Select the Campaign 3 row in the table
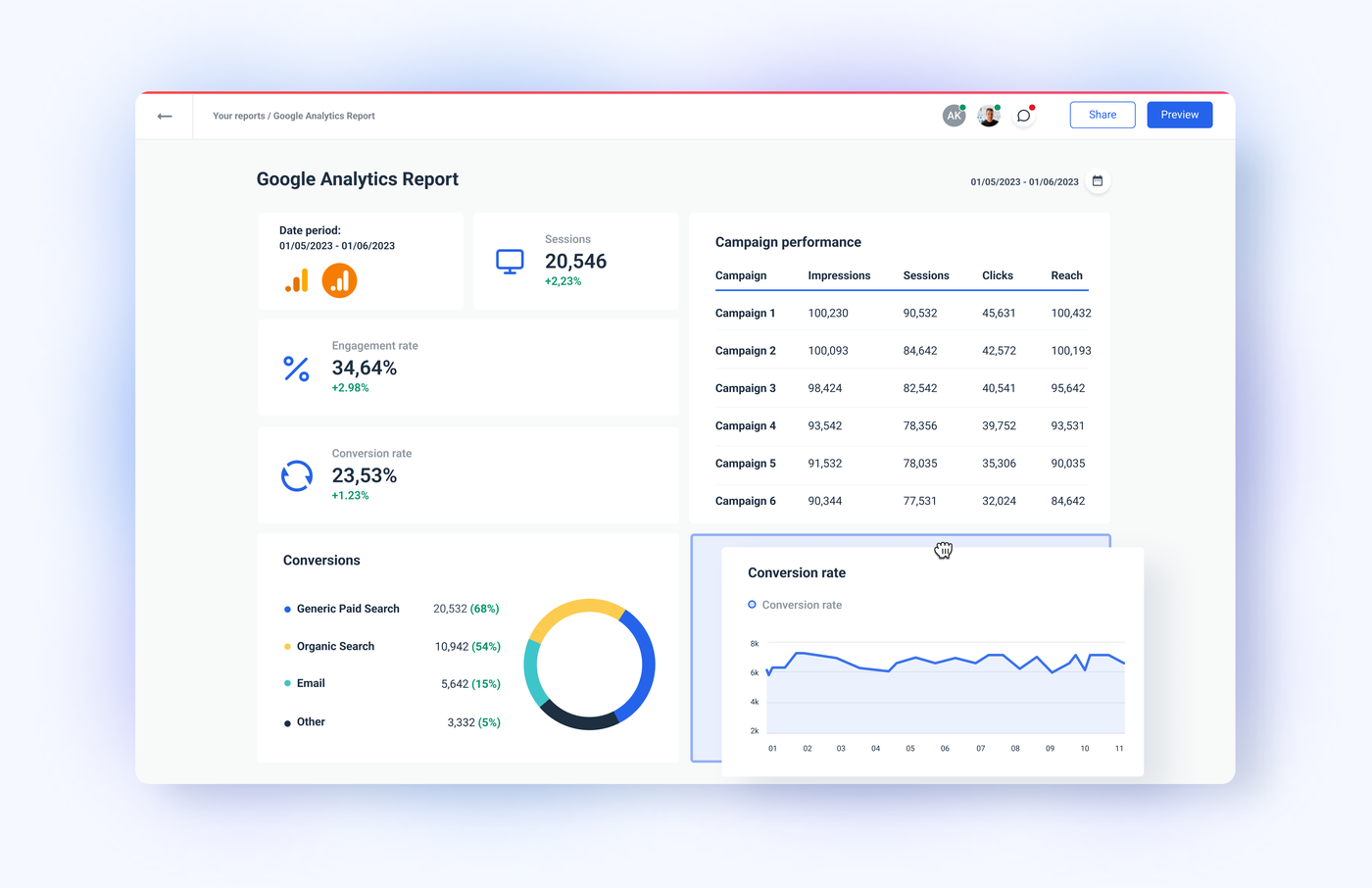Viewport: 1372px width, 888px height. tap(746, 388)
